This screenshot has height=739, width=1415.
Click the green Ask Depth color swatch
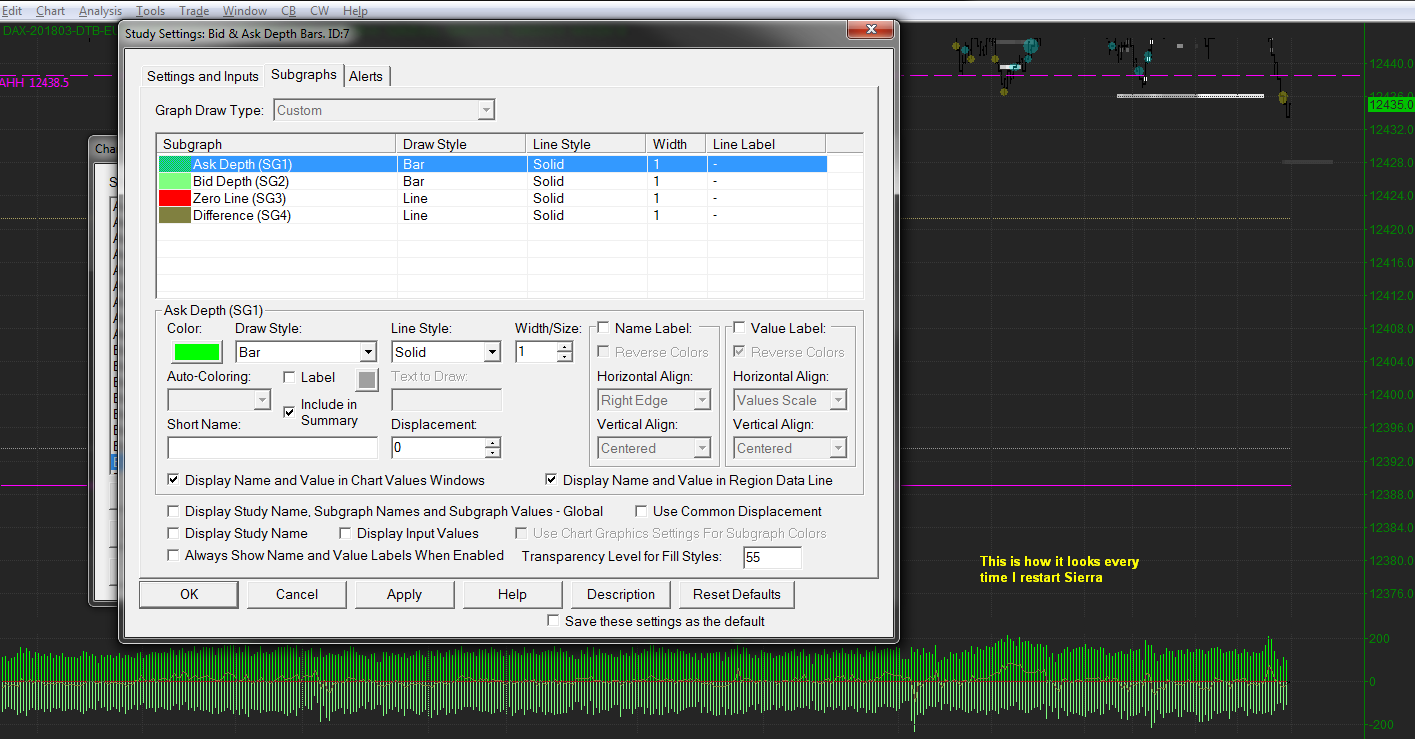[197, 352]
